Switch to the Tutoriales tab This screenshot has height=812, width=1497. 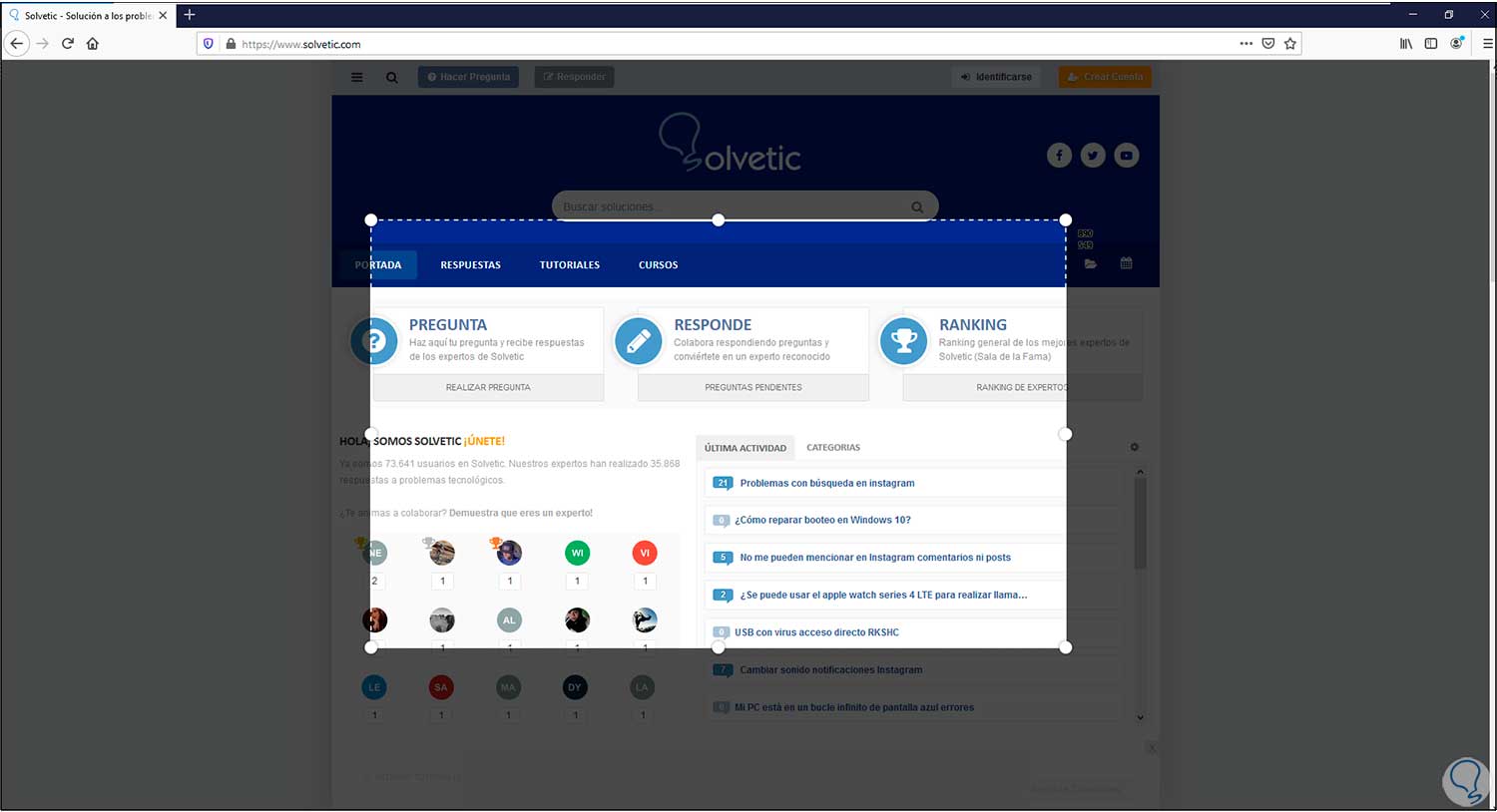pos(569,264)
